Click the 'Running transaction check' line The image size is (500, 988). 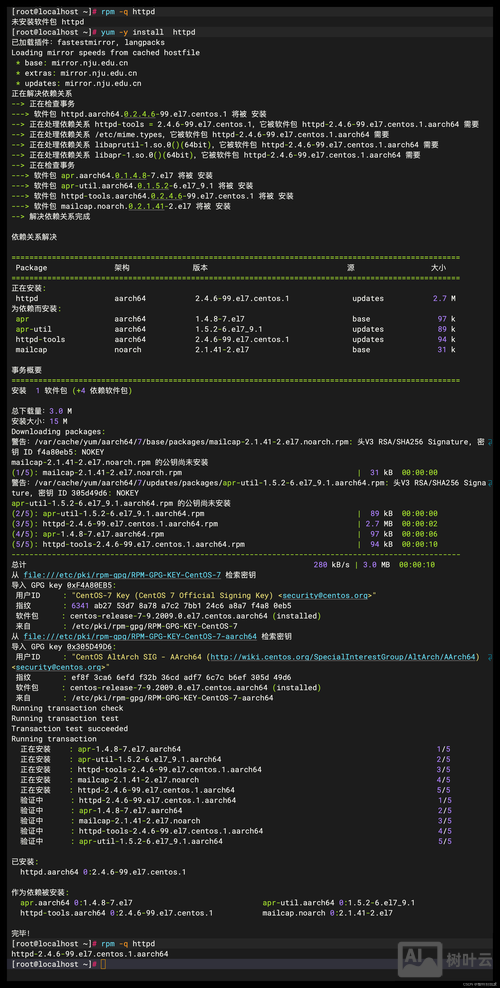point(67,708)
